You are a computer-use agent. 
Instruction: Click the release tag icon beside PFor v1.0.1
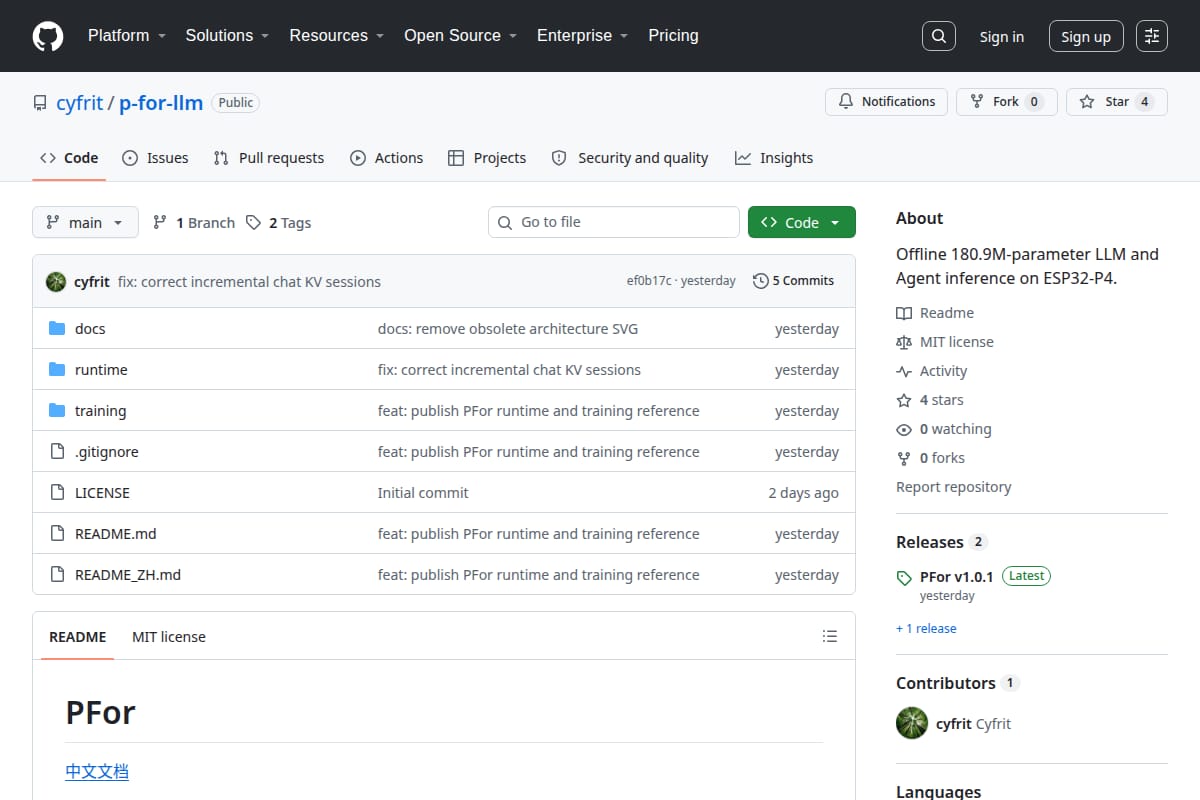pos(904,578)
